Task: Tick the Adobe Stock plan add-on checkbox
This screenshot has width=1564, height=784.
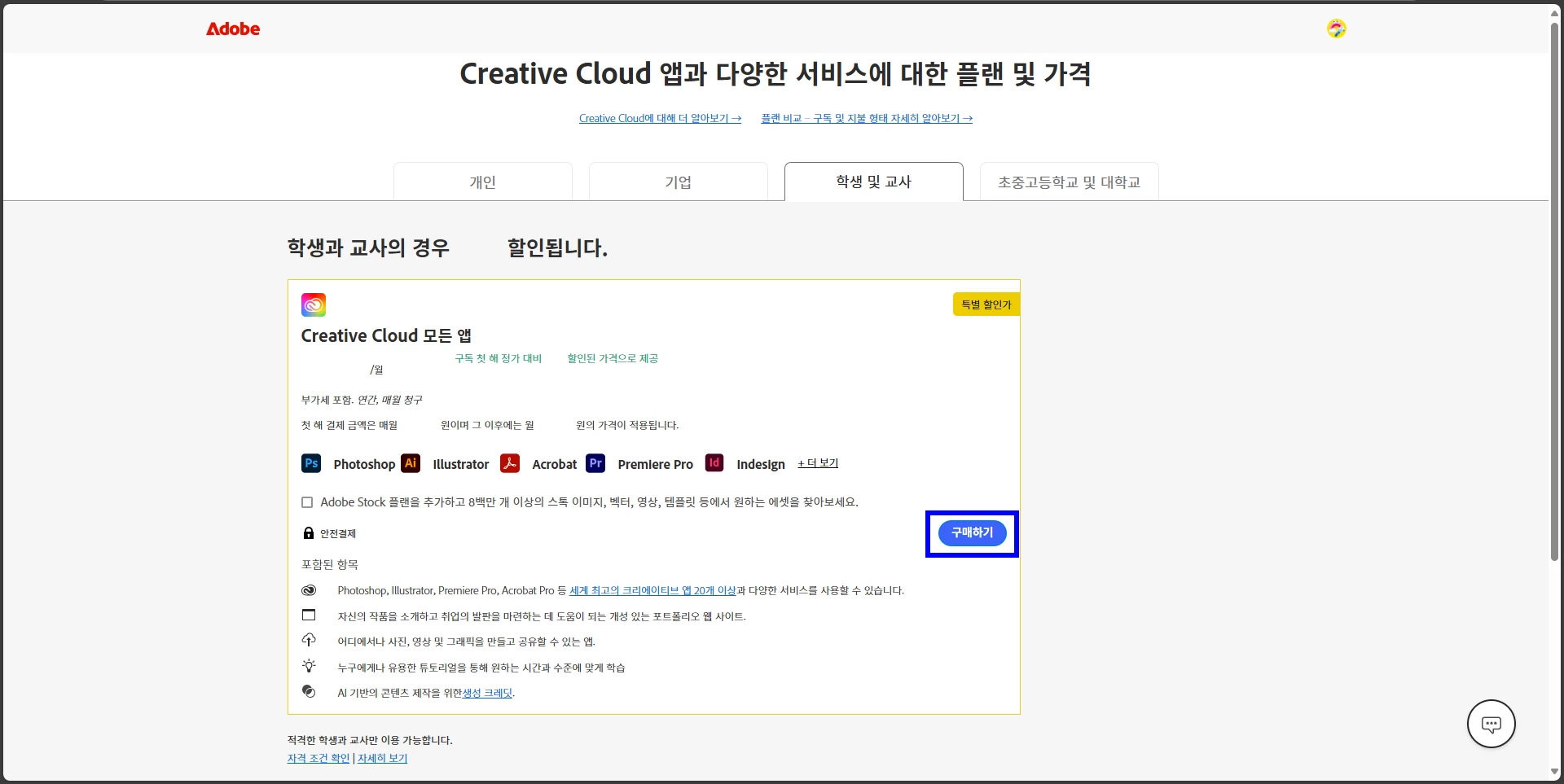Action: pos(307,502)
